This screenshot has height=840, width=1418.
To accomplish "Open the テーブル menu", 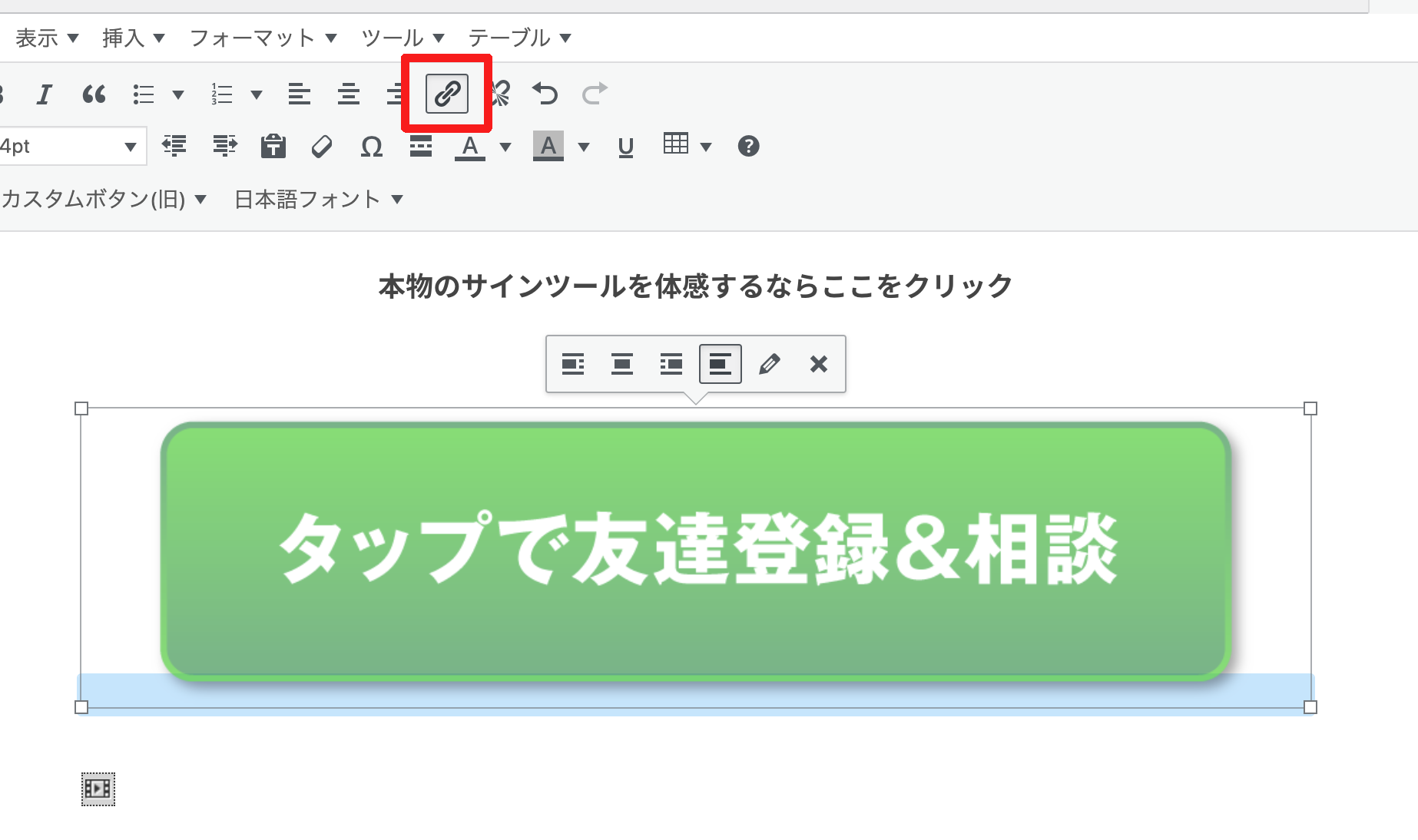I will click(x=520, y=38).
